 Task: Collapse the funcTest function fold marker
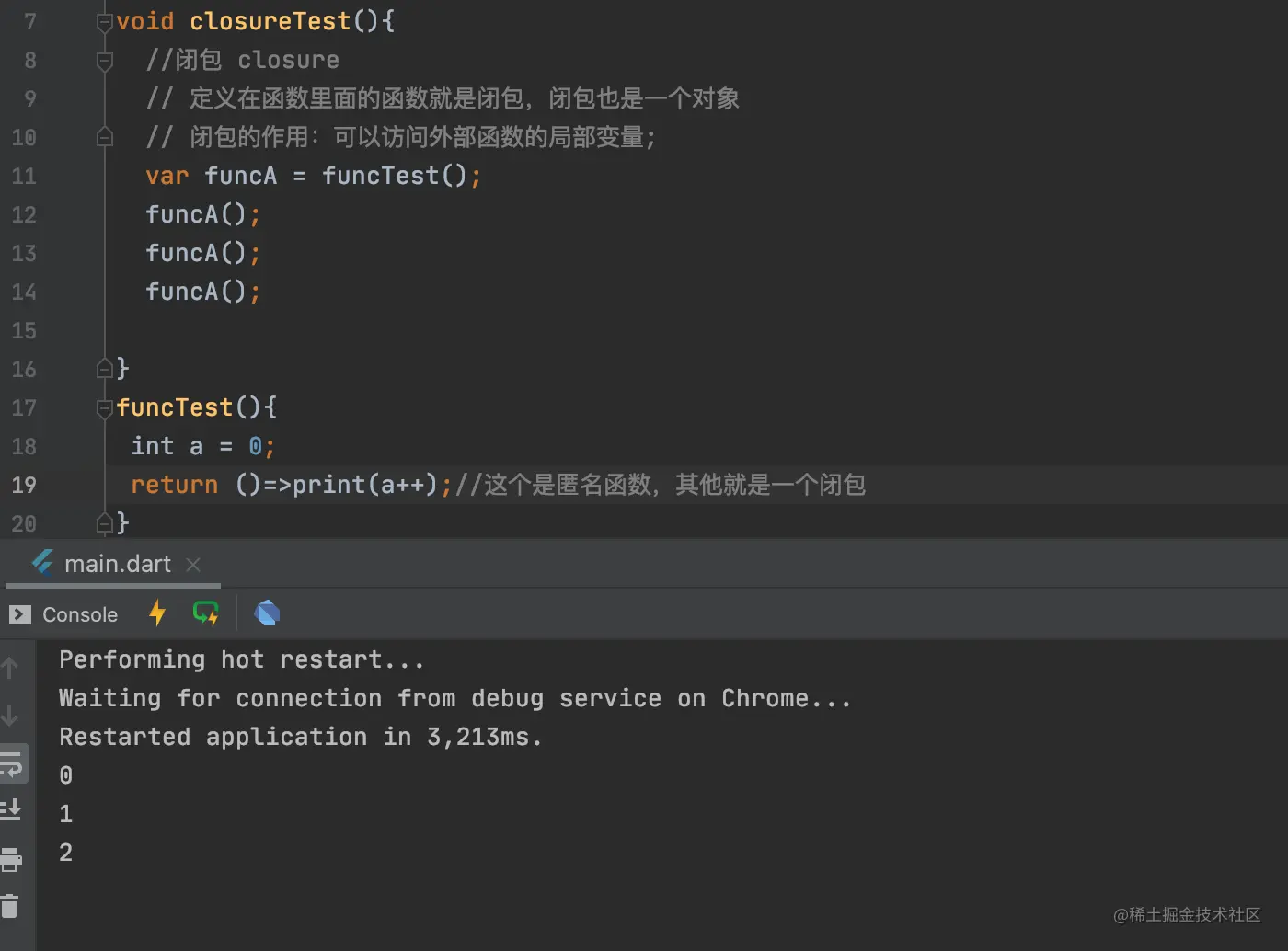[105, 407]
